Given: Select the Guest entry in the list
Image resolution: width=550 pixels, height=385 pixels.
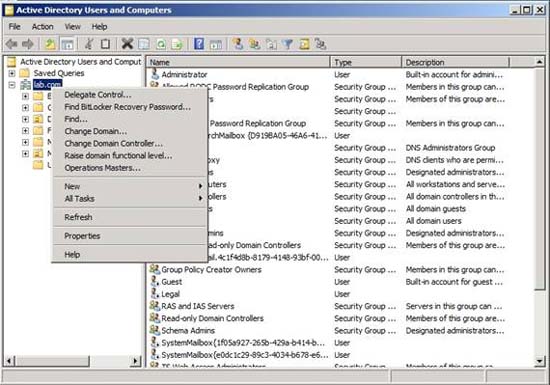Looking at the screenshot, I should tap(172, 282).
